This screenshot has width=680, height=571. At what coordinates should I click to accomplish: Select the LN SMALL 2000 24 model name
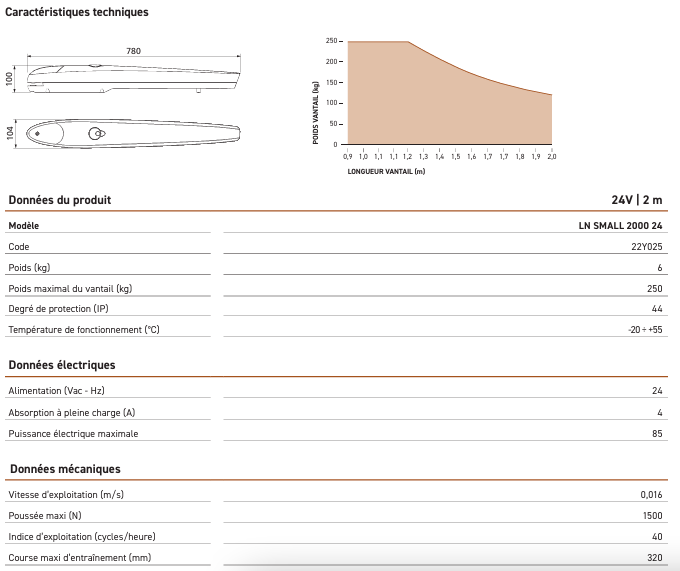pos(621,226)
